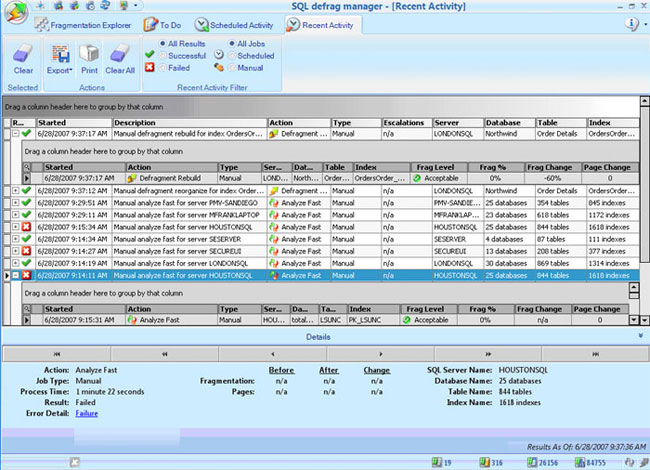Click second quick access toolbar icon
Viewport: 650px width, 470px height.
pyautogui.click(x=58, y=5)
